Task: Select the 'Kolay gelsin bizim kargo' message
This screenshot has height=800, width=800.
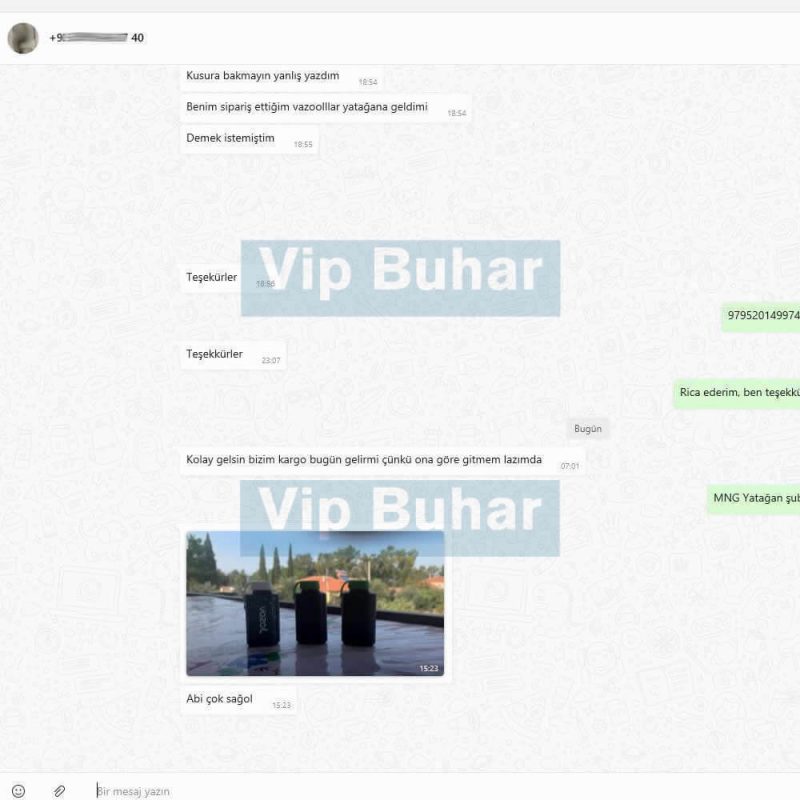Action: tap(383, 461)
